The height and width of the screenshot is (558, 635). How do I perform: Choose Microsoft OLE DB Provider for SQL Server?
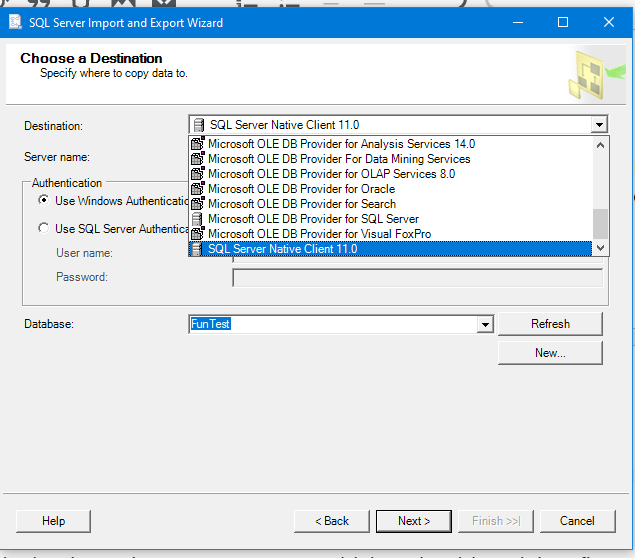click(x=391, y=219)
